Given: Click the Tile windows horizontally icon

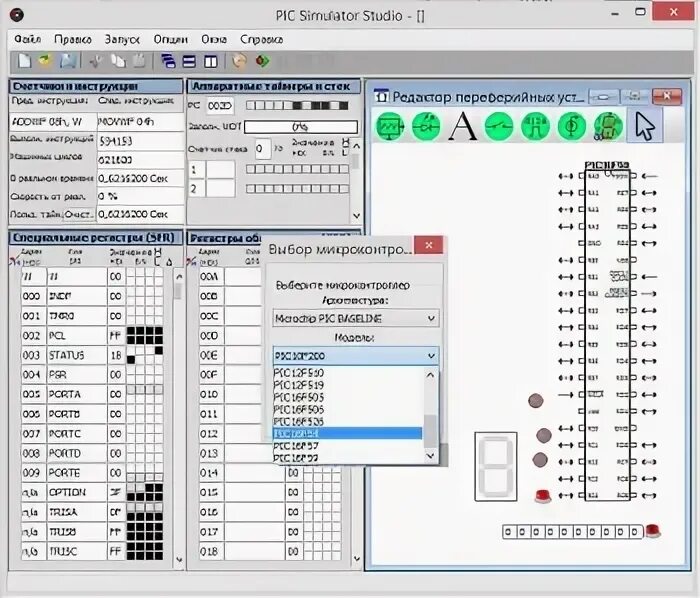Looking at the screenshot, I should (x=189, y=61).
